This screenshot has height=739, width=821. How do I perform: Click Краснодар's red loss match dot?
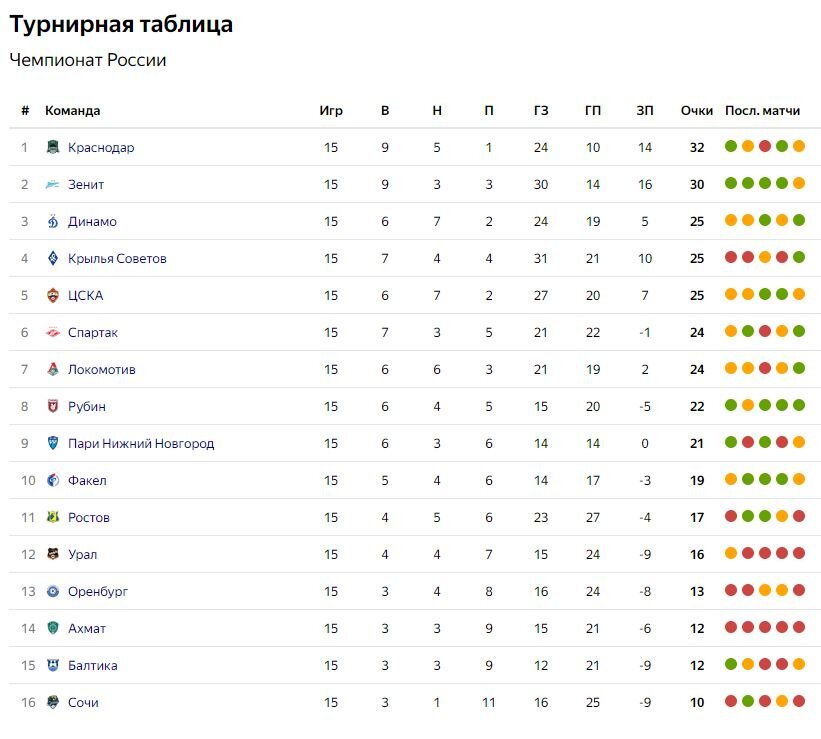pos(765,146)
